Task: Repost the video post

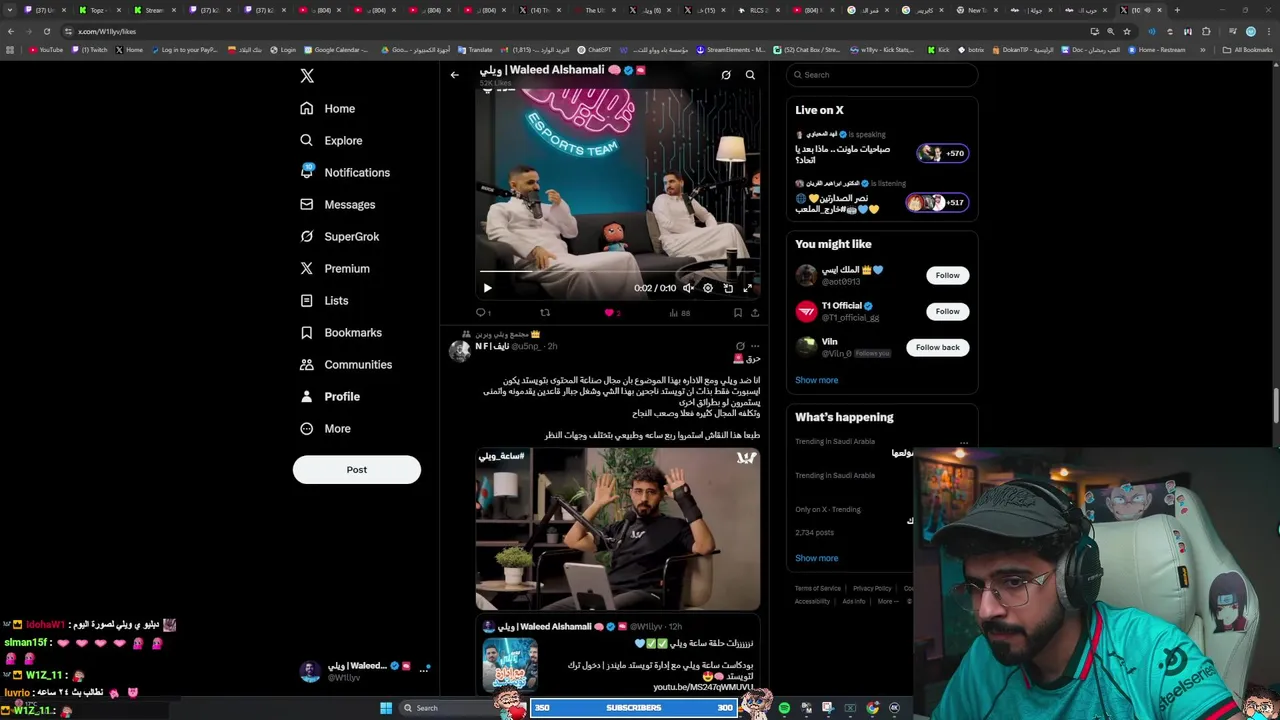Action: (x=545, y=313)
